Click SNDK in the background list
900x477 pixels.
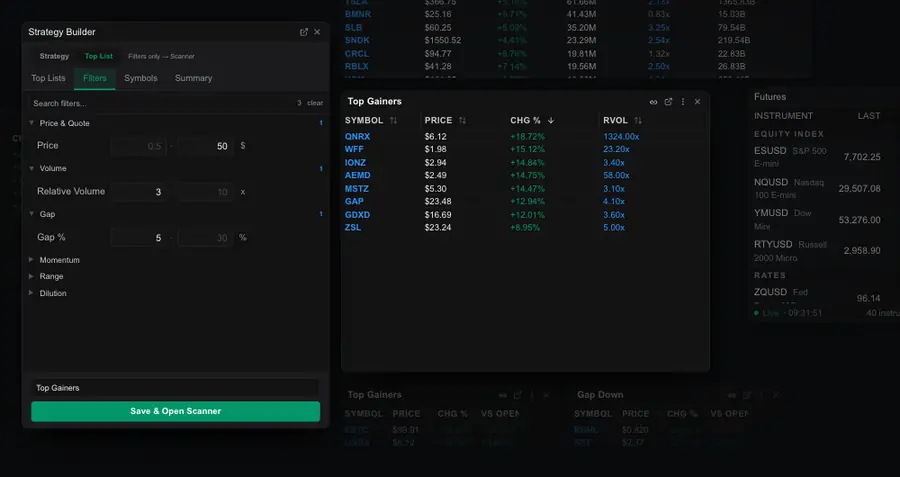pos(357,40)
